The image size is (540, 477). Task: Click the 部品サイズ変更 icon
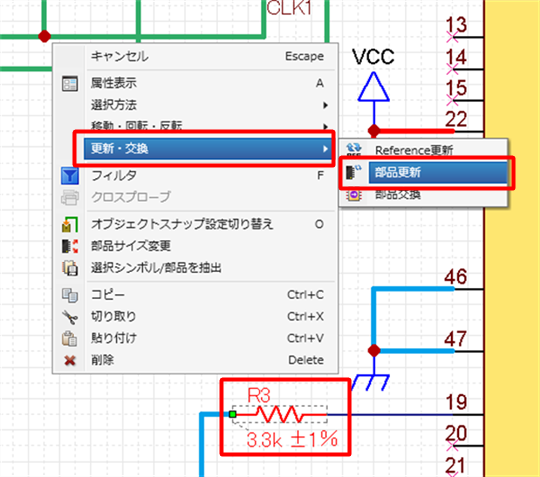70,246
